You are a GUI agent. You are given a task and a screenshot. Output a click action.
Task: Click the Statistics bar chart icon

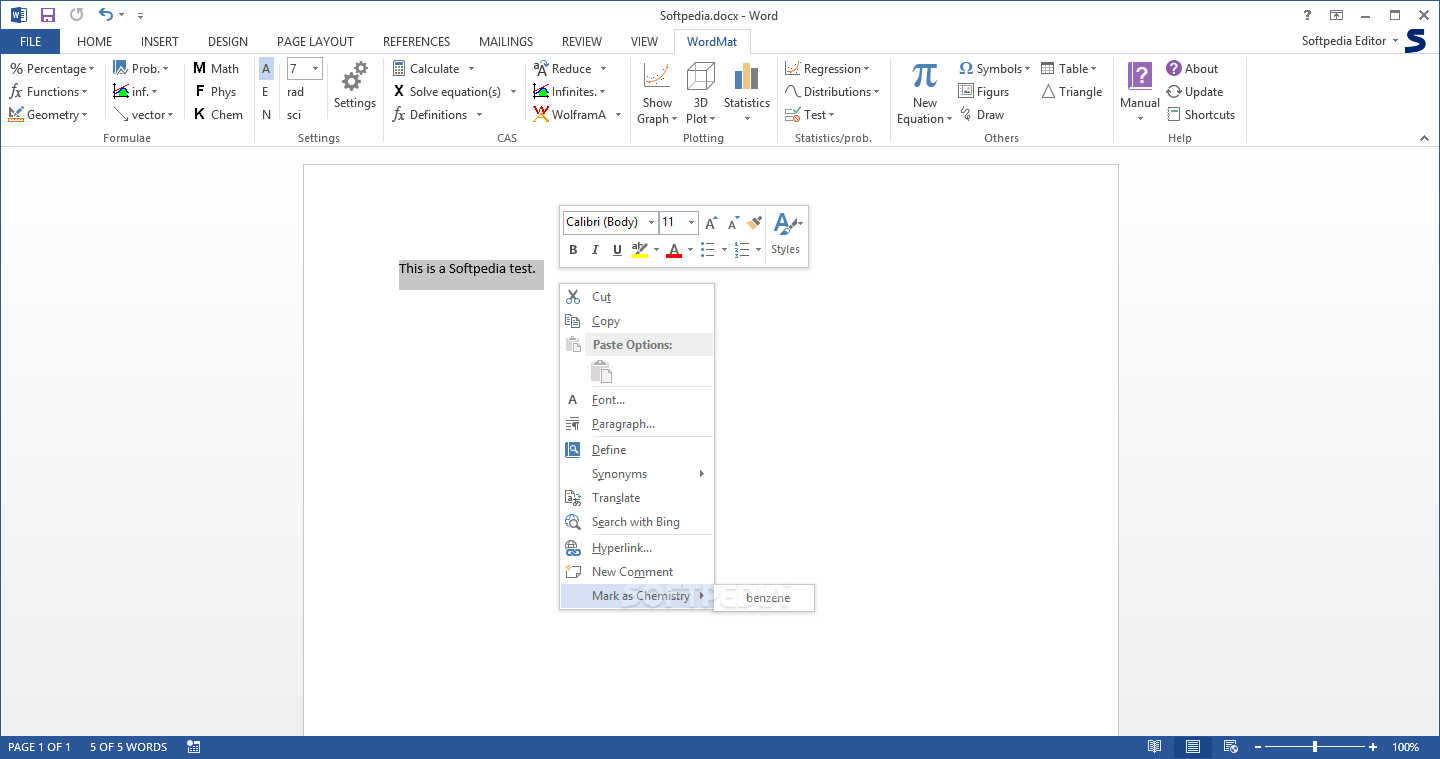pyautogui.click(x=746, y=78)
